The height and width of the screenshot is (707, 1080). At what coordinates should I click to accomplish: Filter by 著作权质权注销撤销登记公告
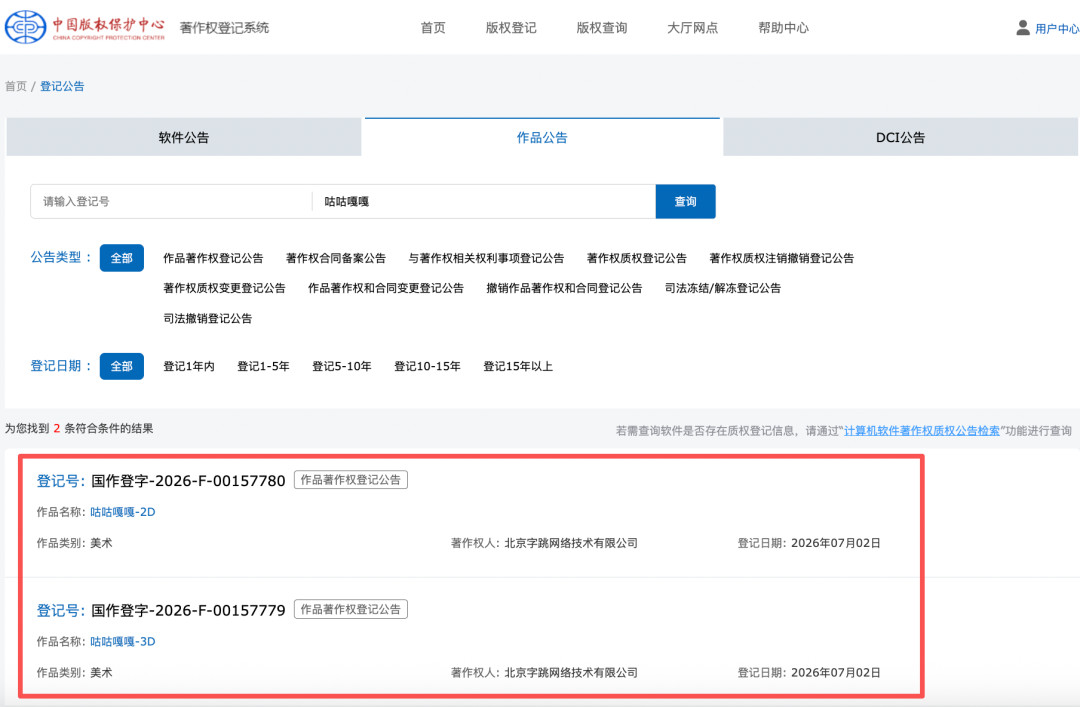pyautogui.click(x=782, y=258)
